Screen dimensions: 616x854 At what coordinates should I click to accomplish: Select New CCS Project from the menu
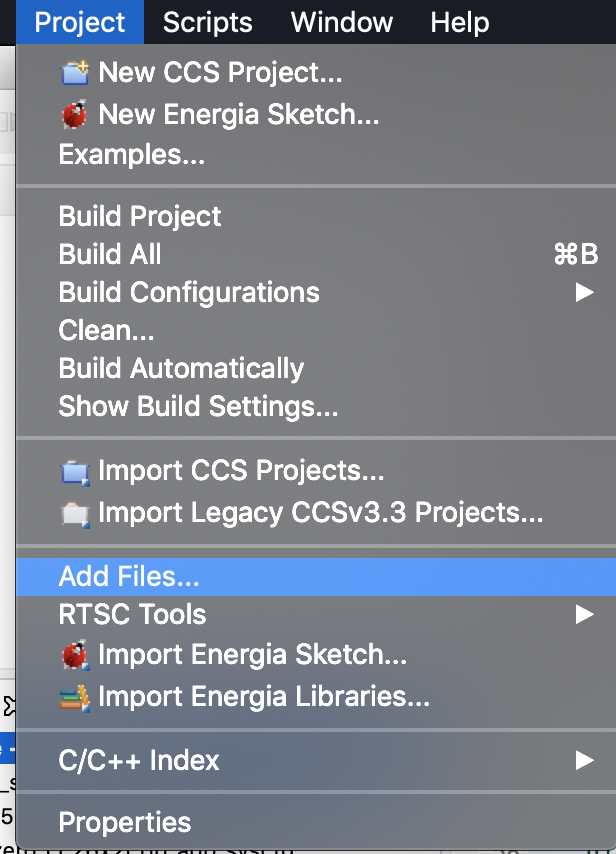click(220, 72)
